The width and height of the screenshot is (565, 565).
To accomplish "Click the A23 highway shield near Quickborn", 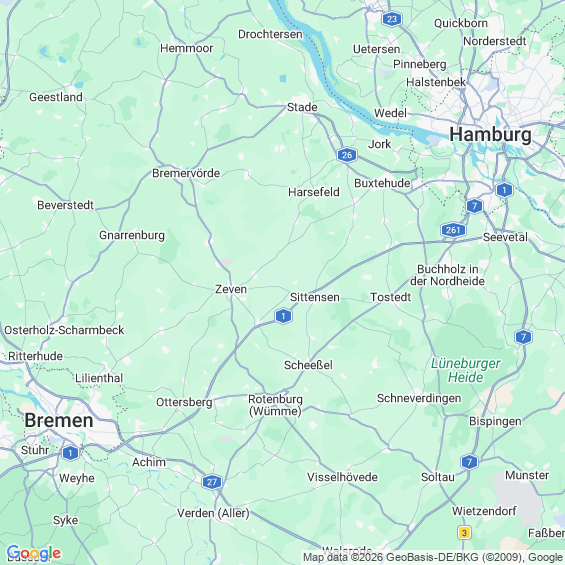I will coord(392,19).
